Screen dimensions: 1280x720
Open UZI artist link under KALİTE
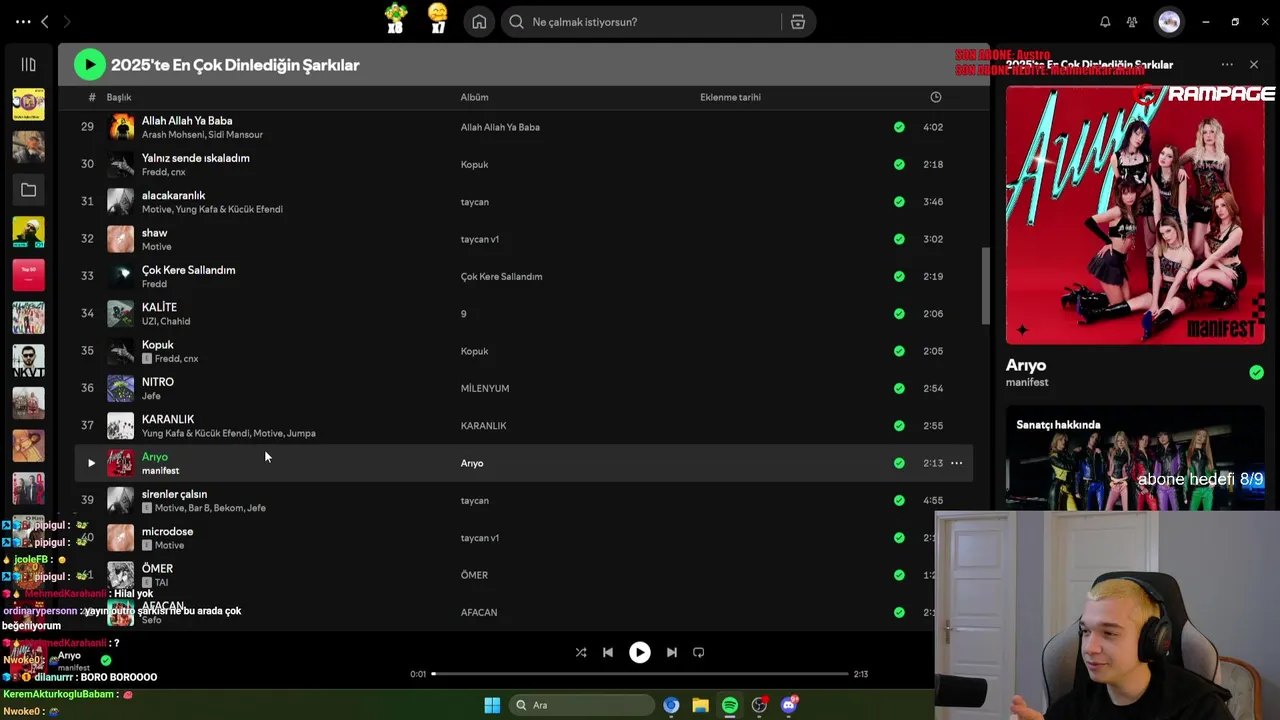coord(149,321)
